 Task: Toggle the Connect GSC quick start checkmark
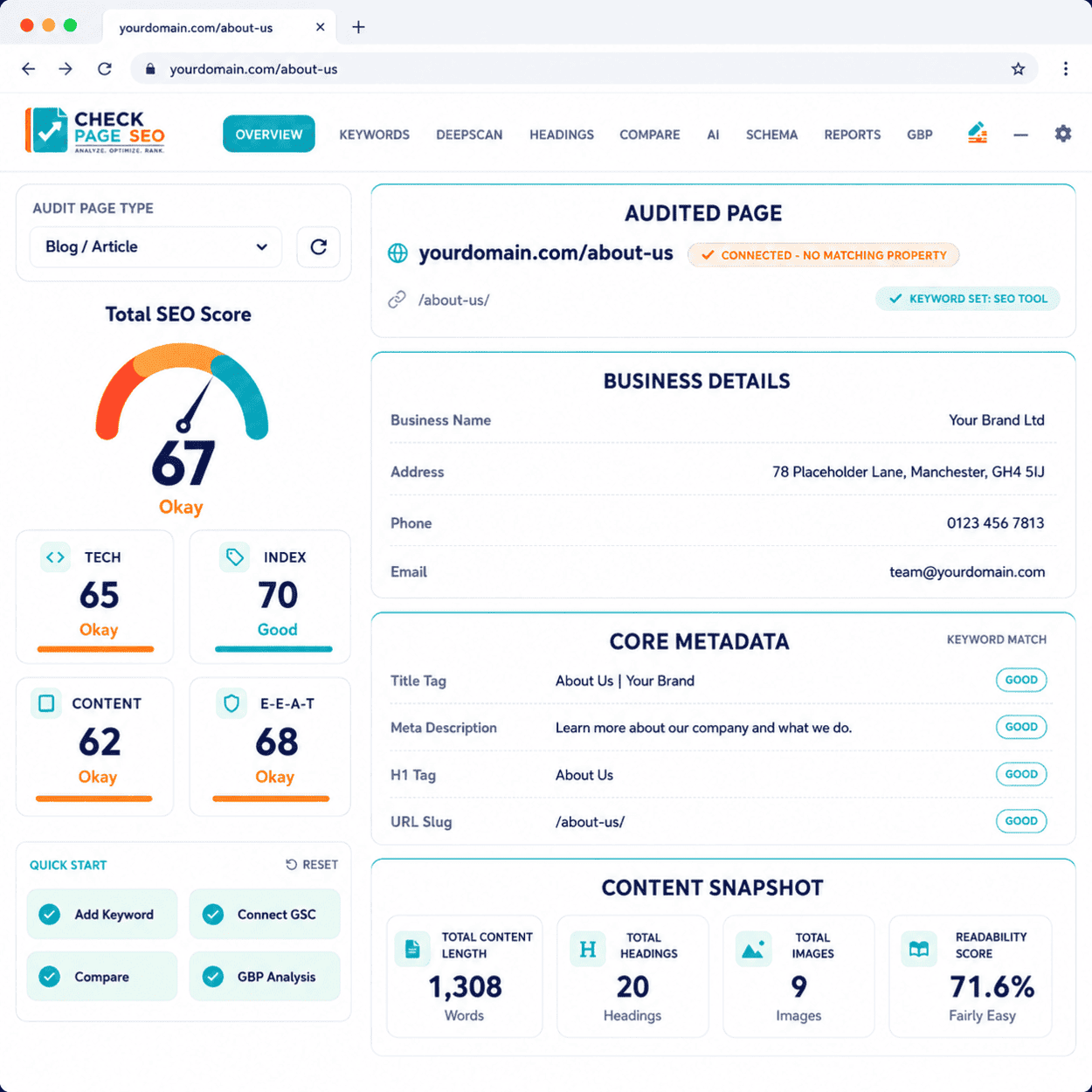pos(213,915)
